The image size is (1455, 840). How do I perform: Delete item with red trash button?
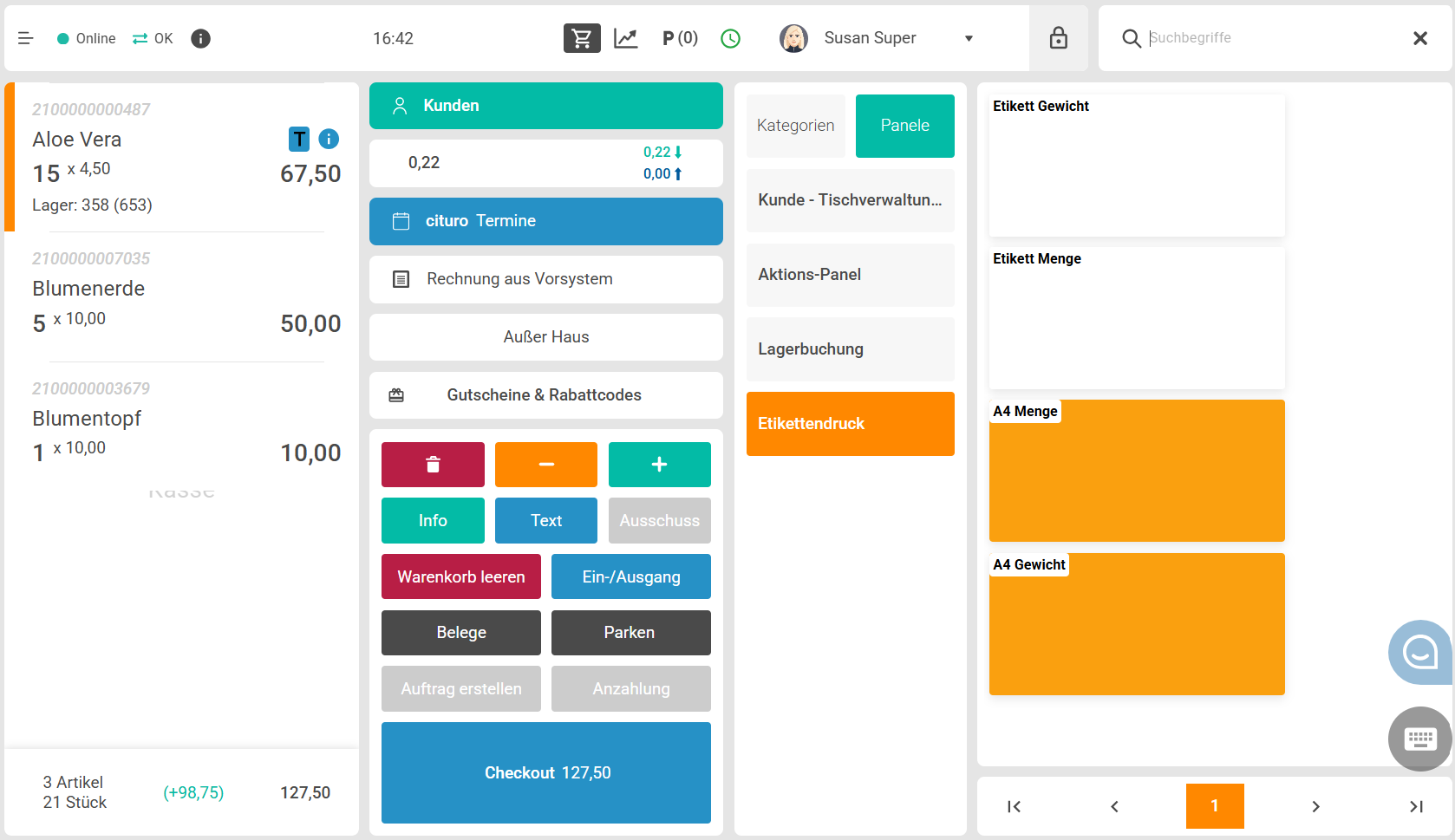coord(433,465)
